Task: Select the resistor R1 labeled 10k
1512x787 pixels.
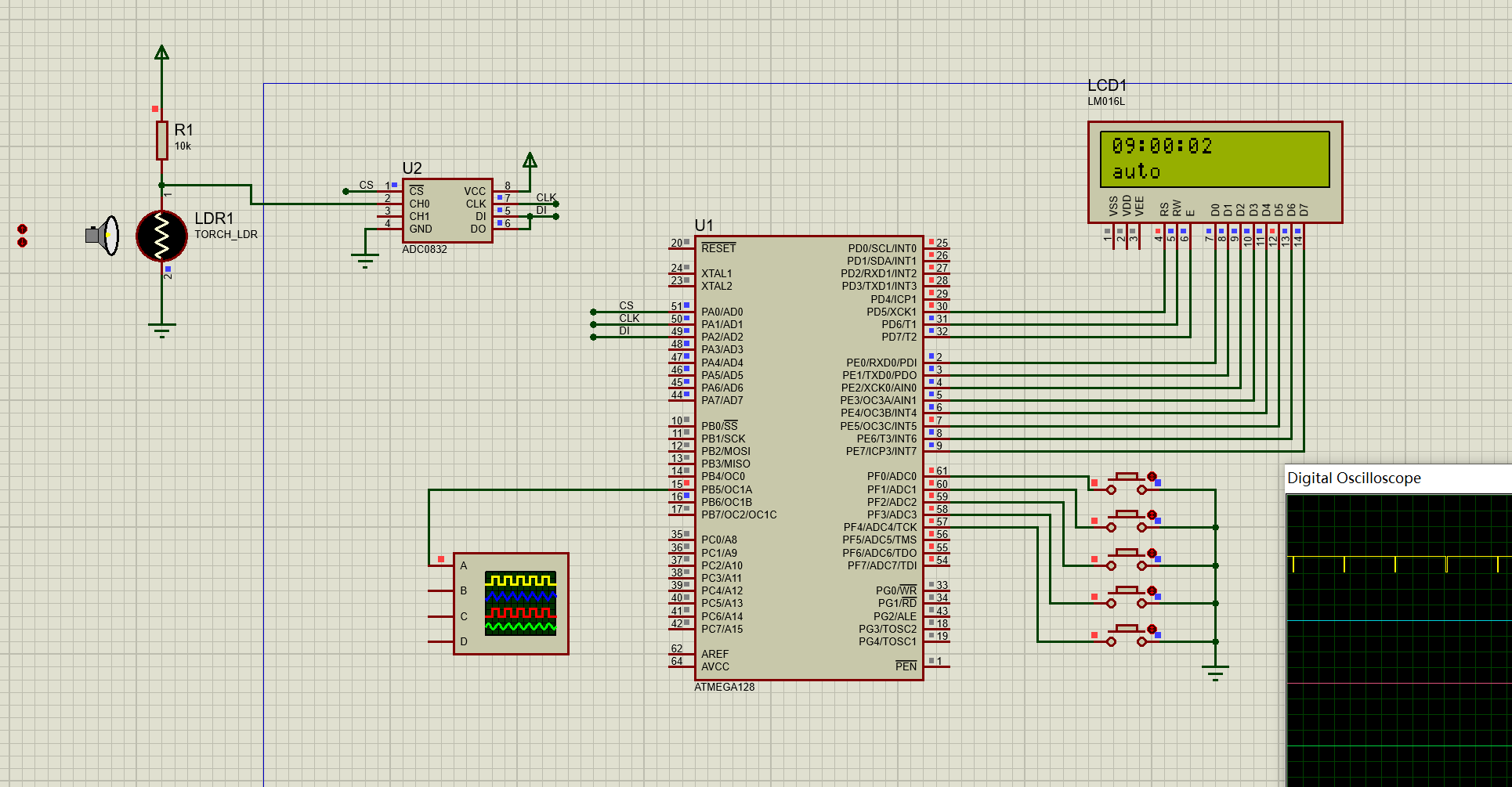Action: click(161, 141)
